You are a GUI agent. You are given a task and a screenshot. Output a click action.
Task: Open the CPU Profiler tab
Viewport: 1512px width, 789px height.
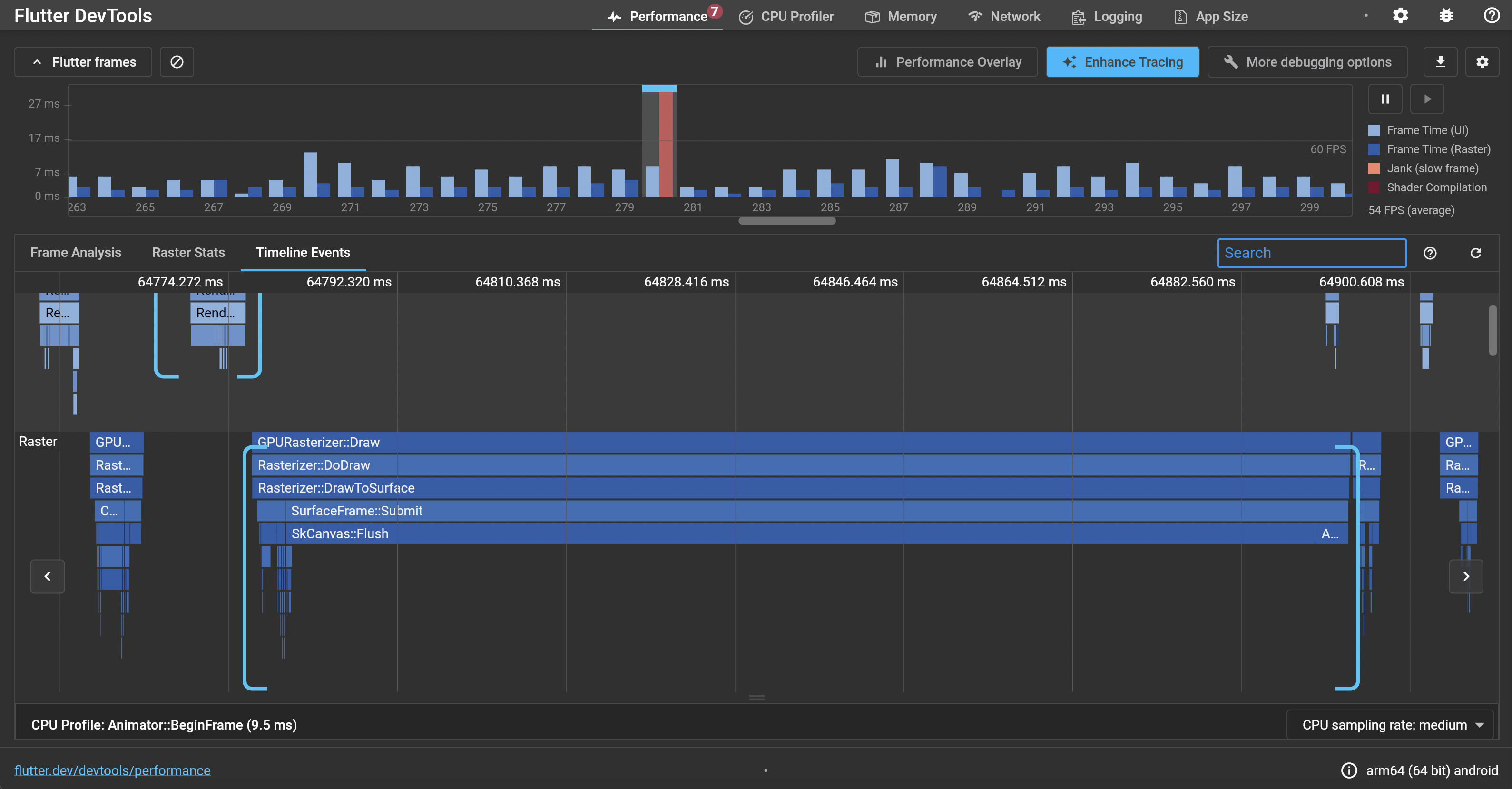[786, 17]
